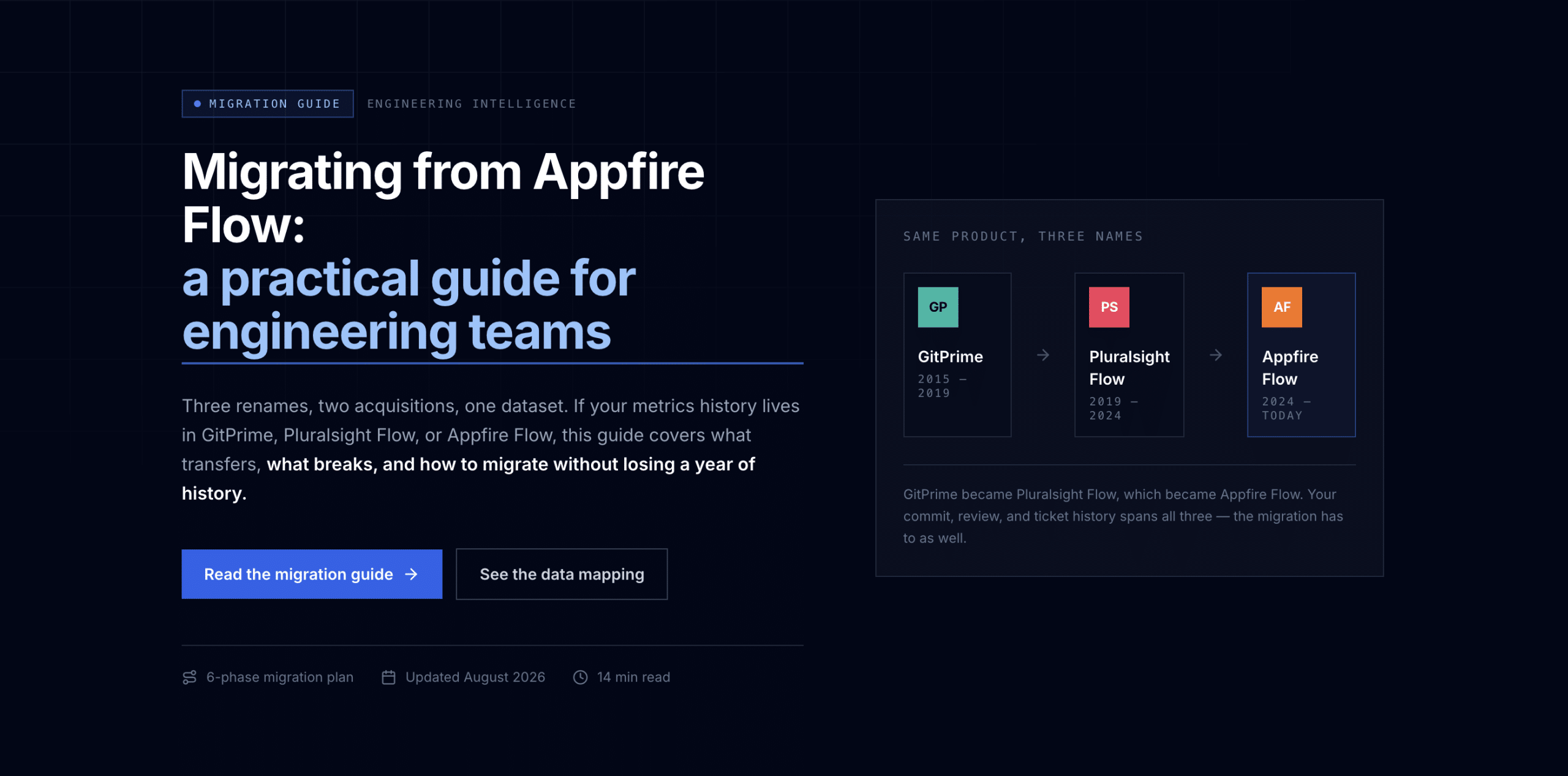
Task: Click the 'Pluralsight Flow' product name text
Action: [x=1129, y=367]
